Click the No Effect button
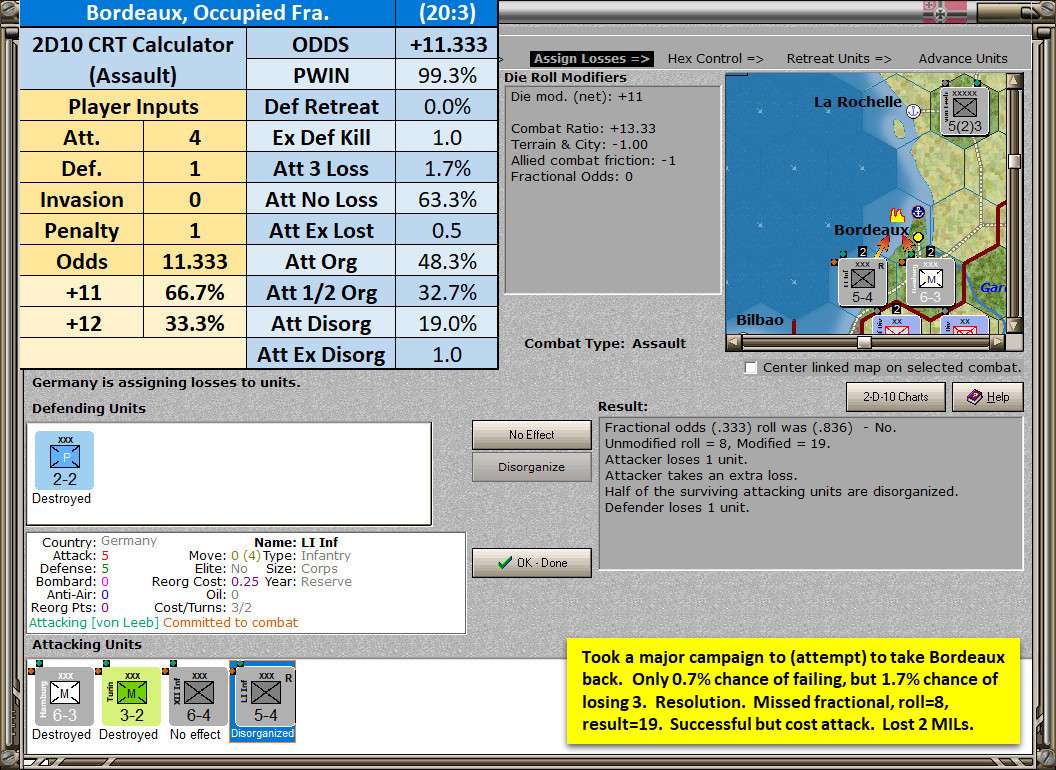This screenshot has height=770, width=1056. pos(531,435)
